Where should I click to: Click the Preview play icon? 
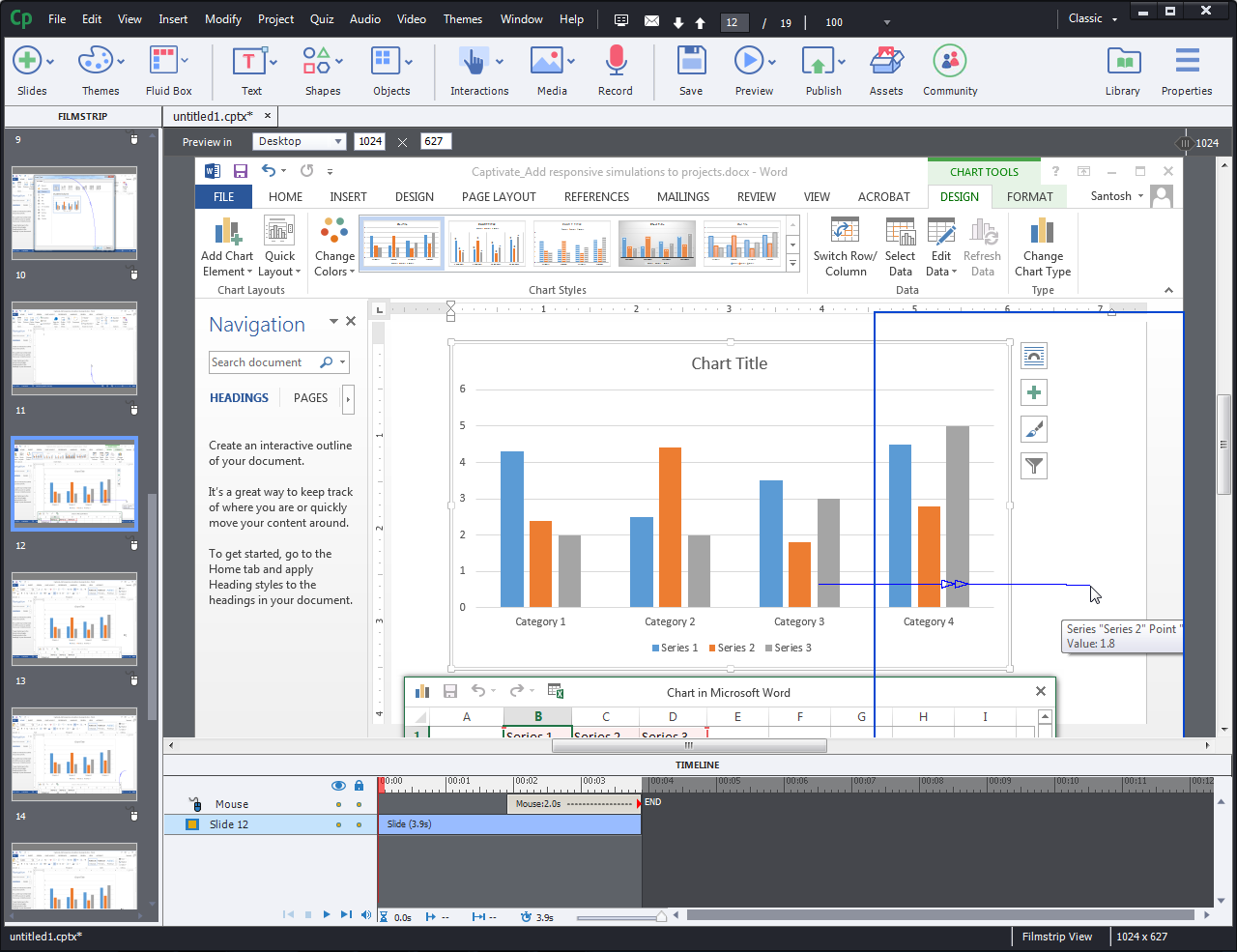pyautogui.click(x=748, y=61)
